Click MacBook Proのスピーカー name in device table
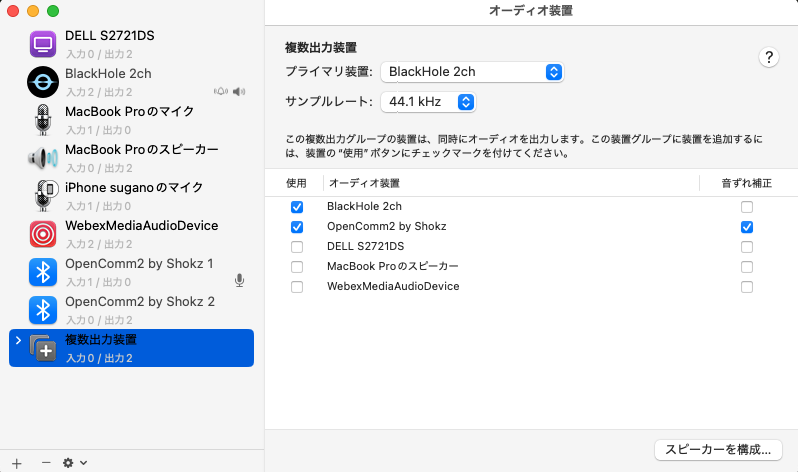Image resolution: width=798 pixels, height=472 pixels. click(x=392, y=266)
